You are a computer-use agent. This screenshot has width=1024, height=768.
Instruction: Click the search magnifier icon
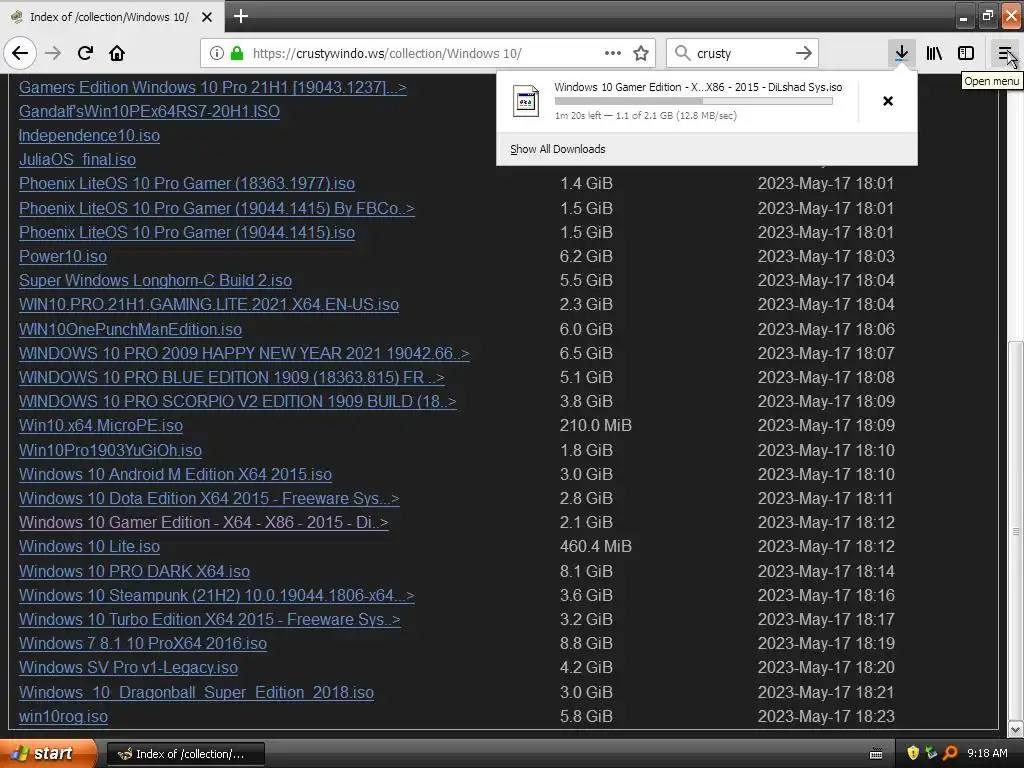(x=682, y=53)
